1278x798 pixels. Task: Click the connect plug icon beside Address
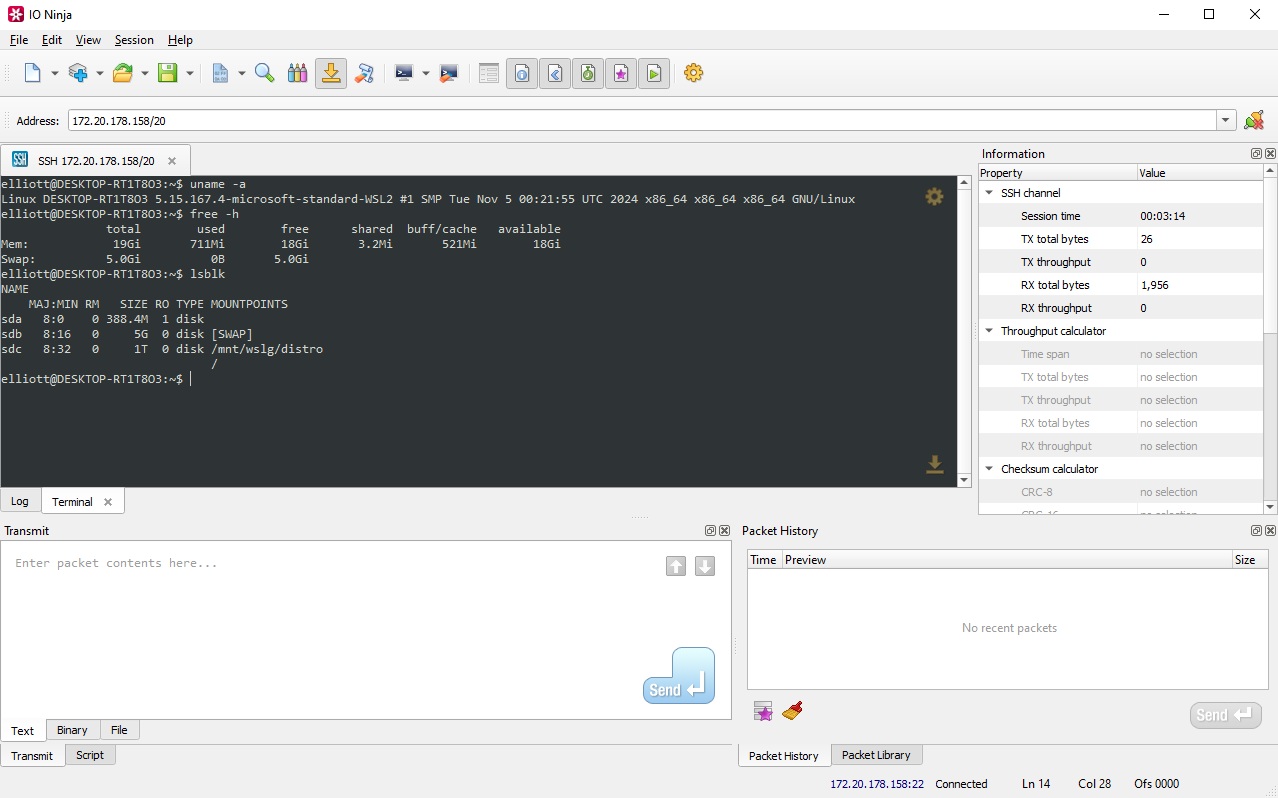1254,121
